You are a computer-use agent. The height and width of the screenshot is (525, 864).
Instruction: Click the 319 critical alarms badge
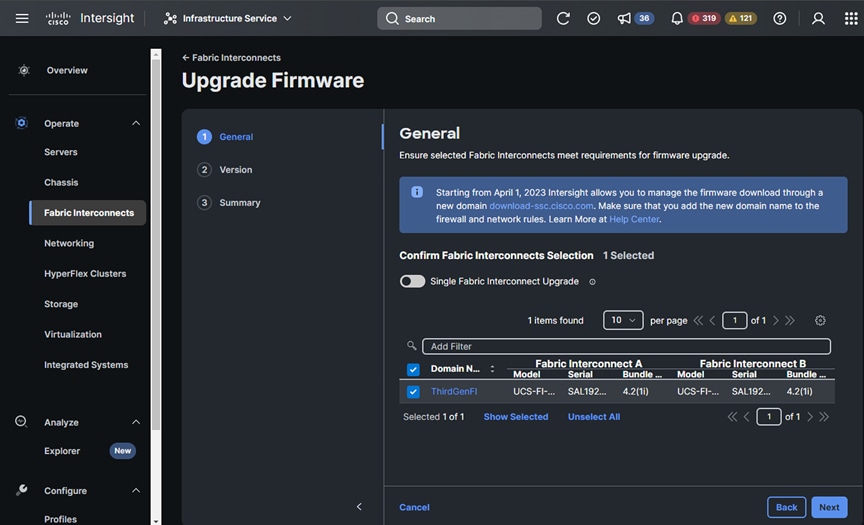(704, 18)
